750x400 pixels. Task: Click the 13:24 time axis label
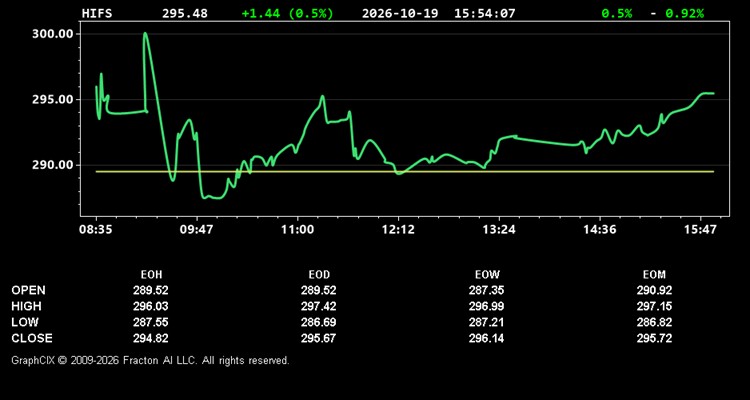pos(499,230)
